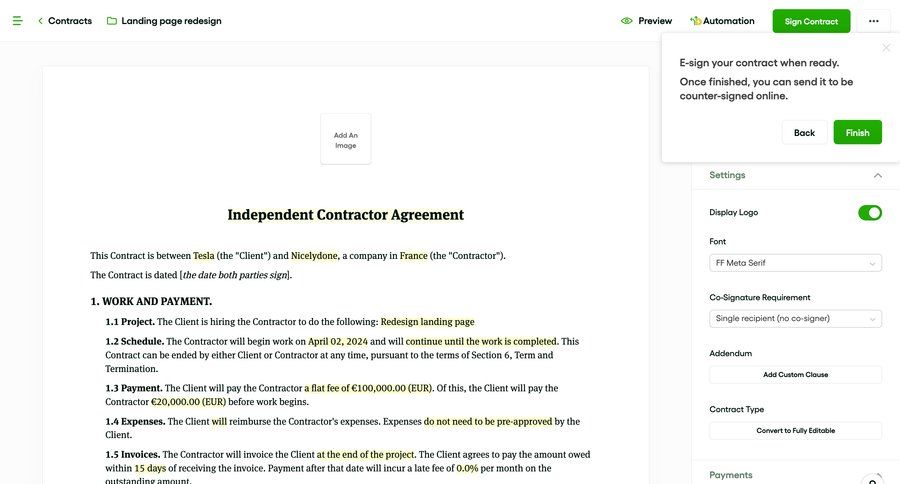
Task: Close the e-sign tooltip popup
Action: click(x=885, y=48)
